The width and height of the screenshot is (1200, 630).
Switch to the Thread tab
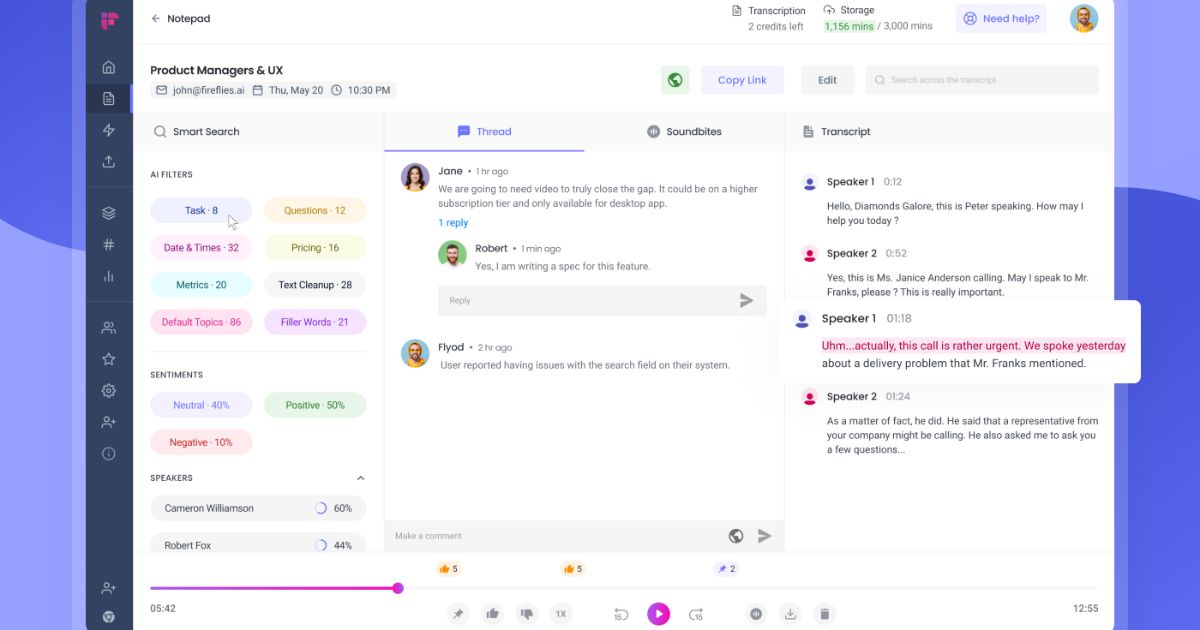click(x=484, y=131)
